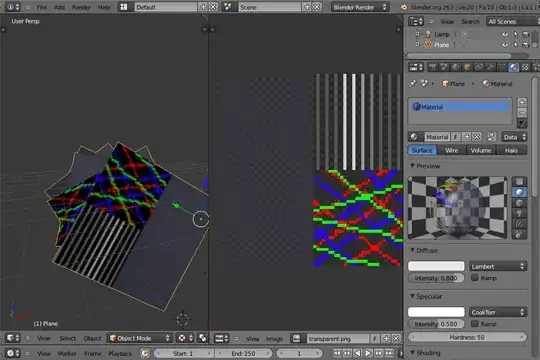Screen dimensions: 540x360
Task: Select Surface material type
Action: 422,150
